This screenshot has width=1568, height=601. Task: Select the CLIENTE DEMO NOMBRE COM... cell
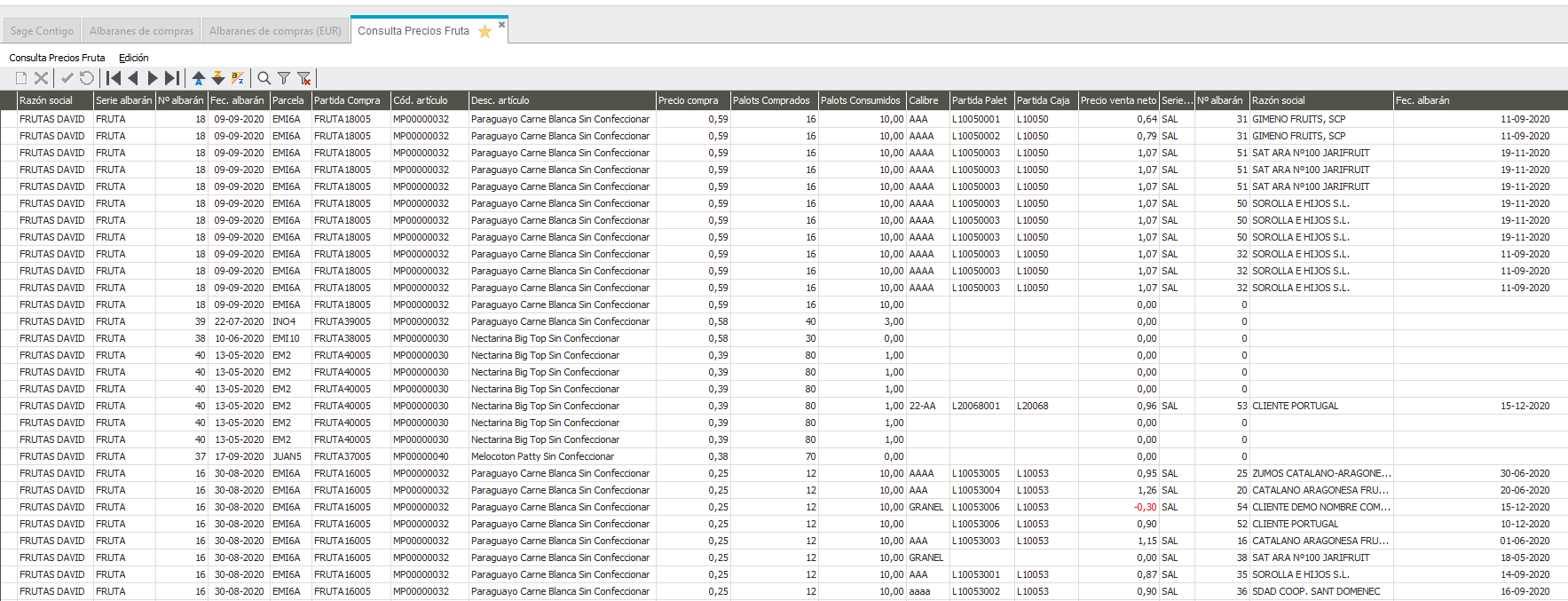click(1320, 507)
